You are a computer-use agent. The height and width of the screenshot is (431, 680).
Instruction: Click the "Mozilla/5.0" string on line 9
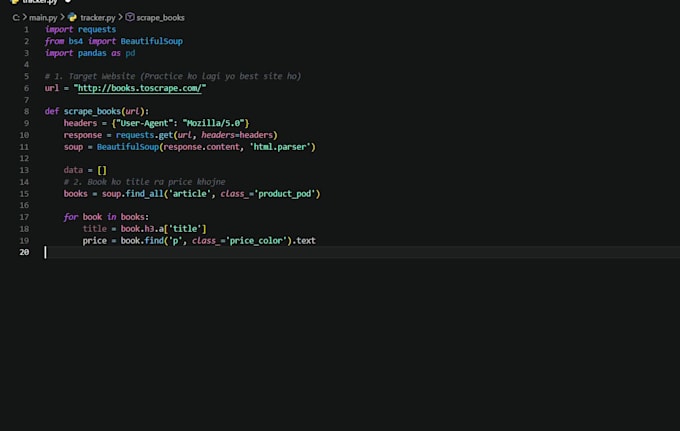click(x=213, y=123)
